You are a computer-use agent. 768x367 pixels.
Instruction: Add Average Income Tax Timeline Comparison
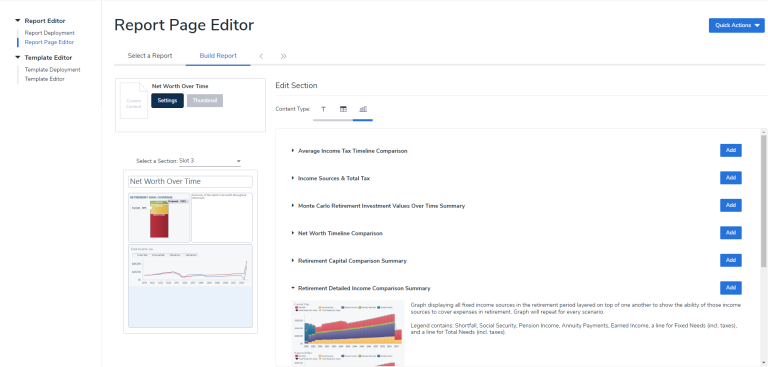(x=731, y=150)
